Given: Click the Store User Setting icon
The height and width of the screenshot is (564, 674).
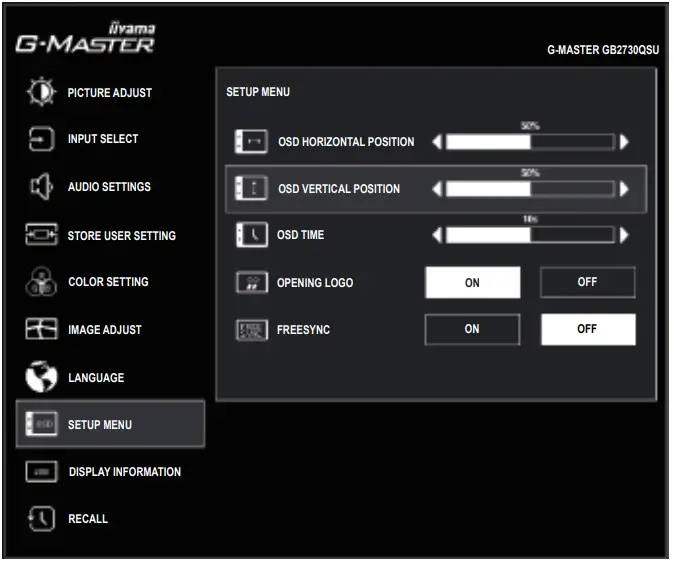Looking at the screenshot, I should (41, 235).
